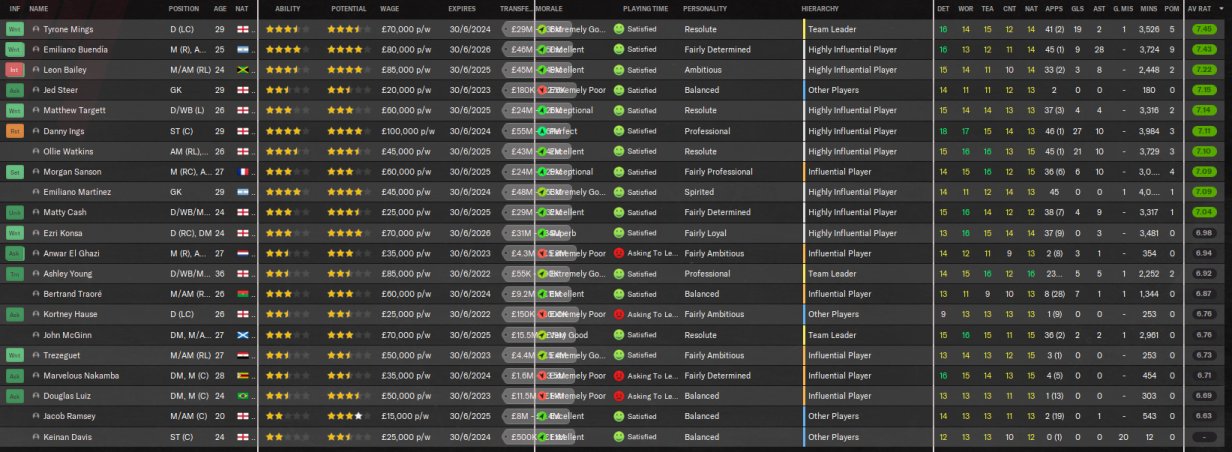The image size is (1232, 452).
Task: Click the Netherlands flag for Anwar El Ghazi
Action: (243, 253)
